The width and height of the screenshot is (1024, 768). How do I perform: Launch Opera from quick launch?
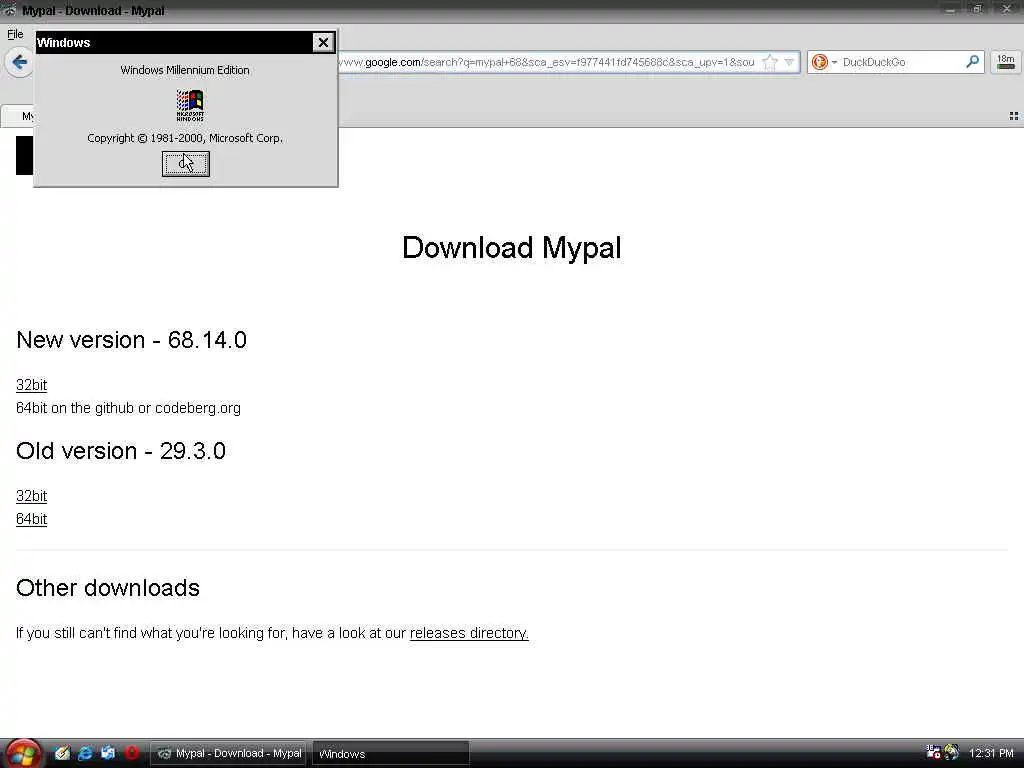coord(131,753)
